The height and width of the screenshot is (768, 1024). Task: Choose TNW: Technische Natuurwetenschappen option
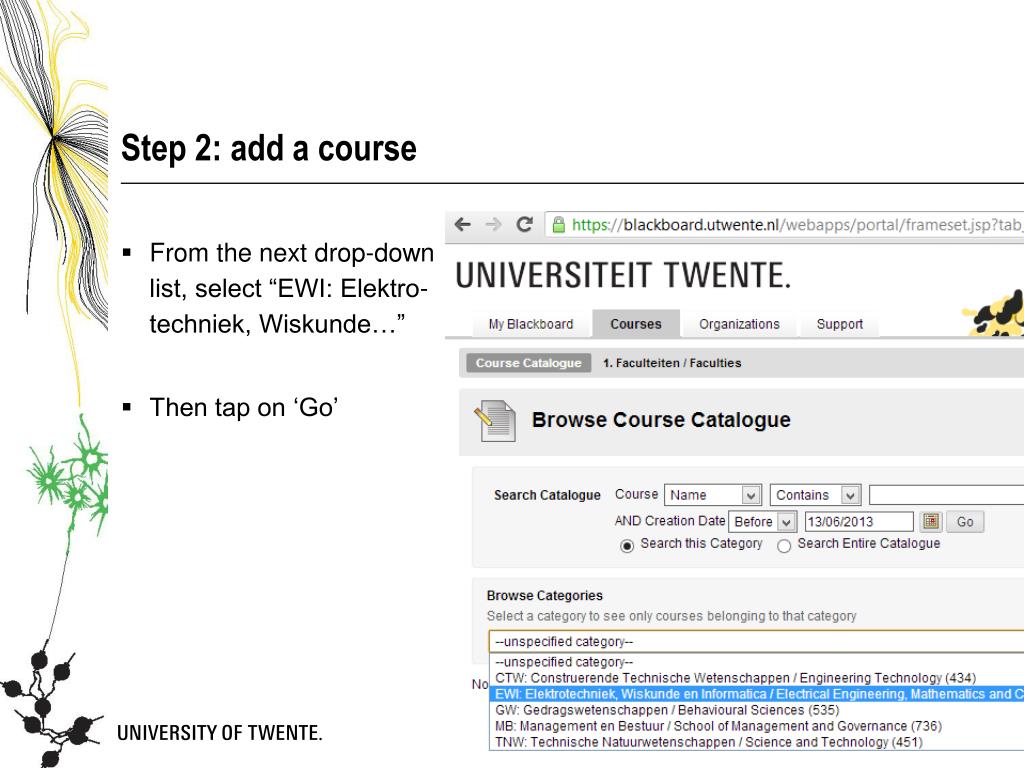(757, 742)
